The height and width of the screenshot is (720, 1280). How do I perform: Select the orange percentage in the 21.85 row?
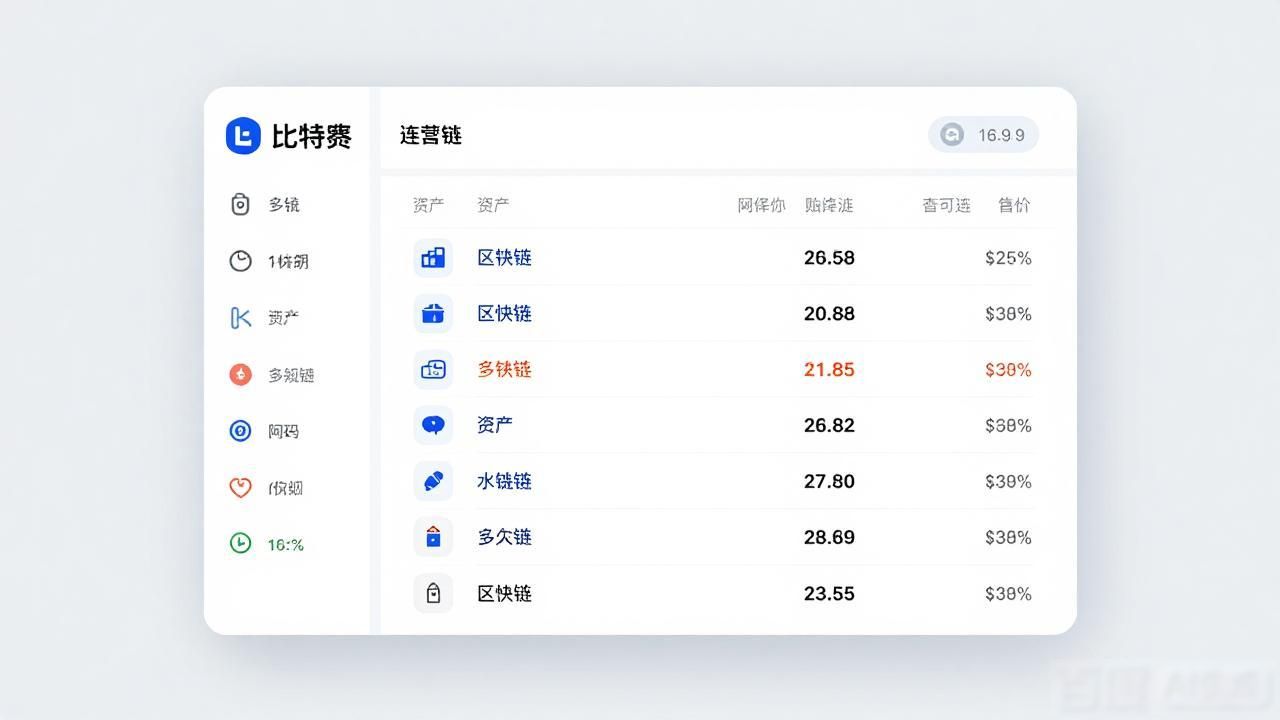(1008, 370)
